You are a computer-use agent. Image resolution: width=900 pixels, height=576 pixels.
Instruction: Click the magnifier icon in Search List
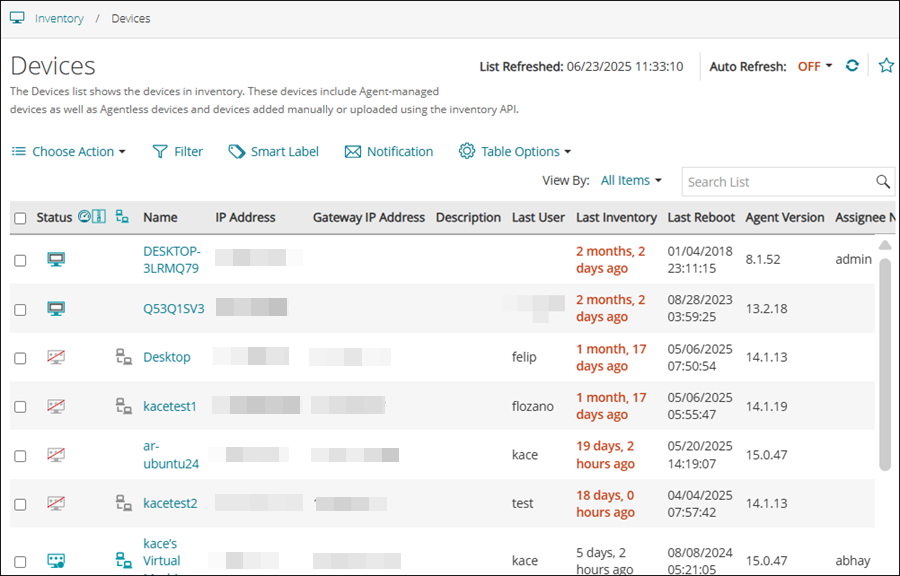point(882,181)
